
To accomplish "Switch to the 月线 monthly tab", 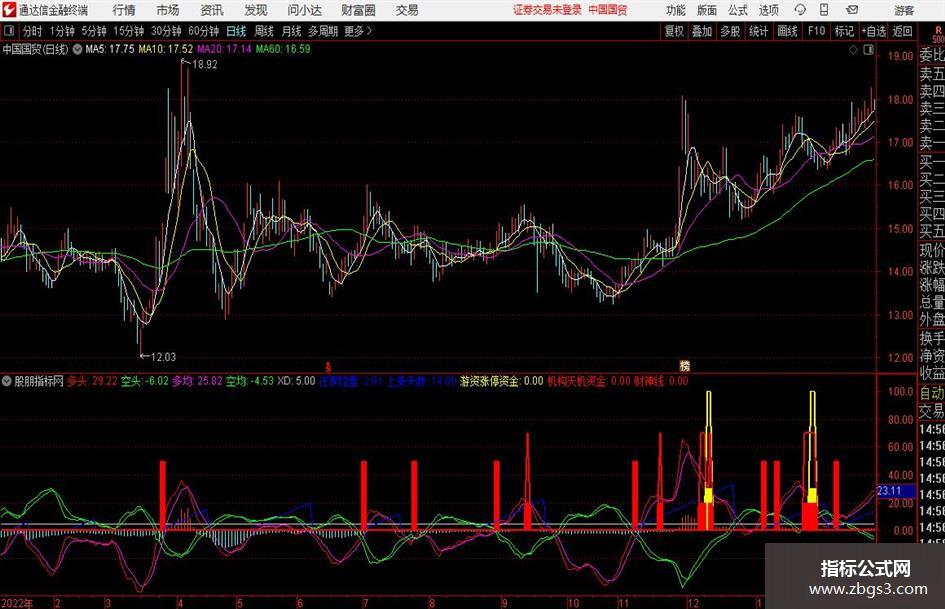I will point(291,31).
